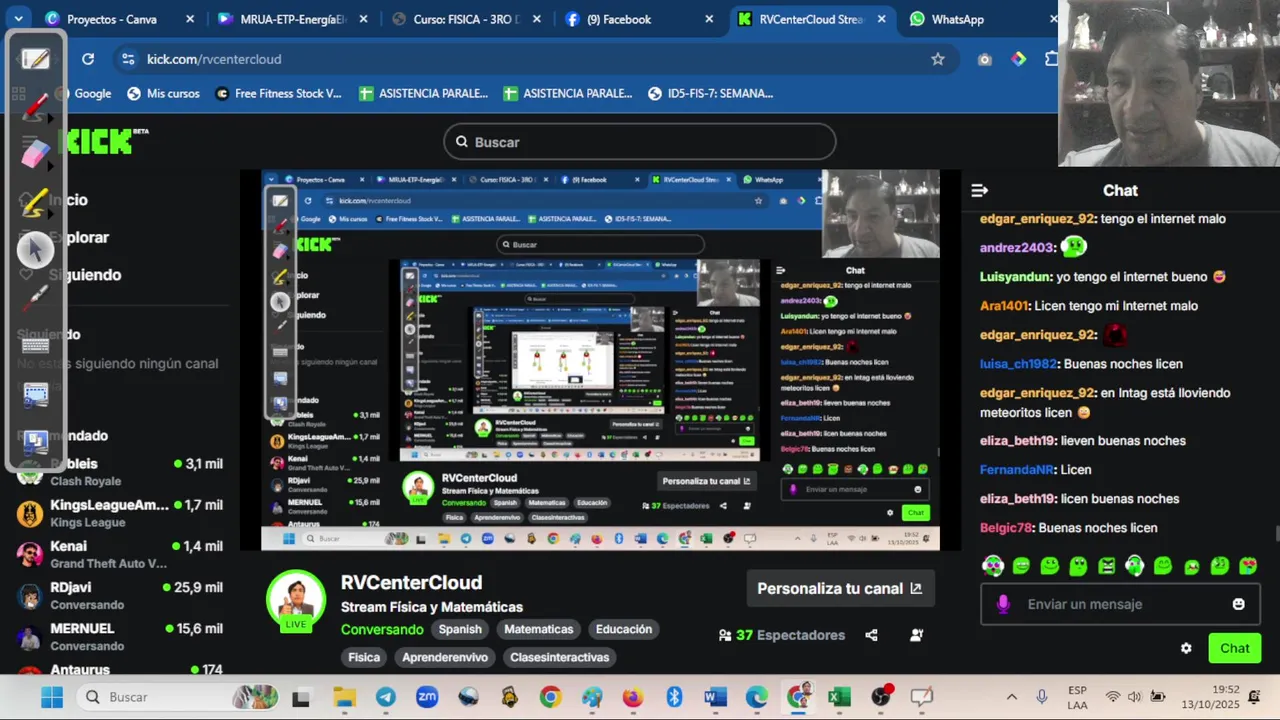Bookmark this page with the star icon
The width and height of the screenshot is (1280, 720).
(x=938, y=59)
